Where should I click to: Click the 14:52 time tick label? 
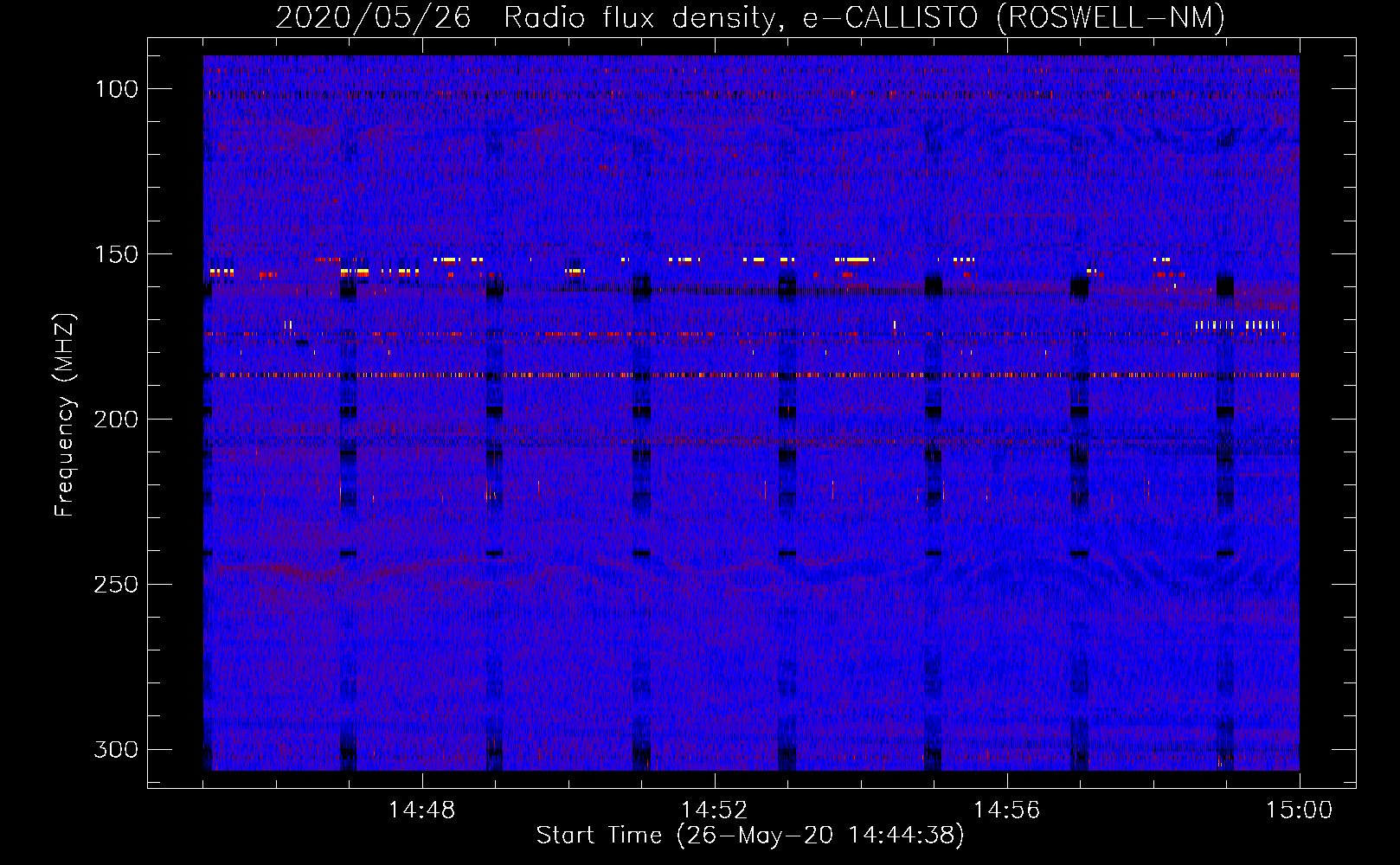[714, 811]
